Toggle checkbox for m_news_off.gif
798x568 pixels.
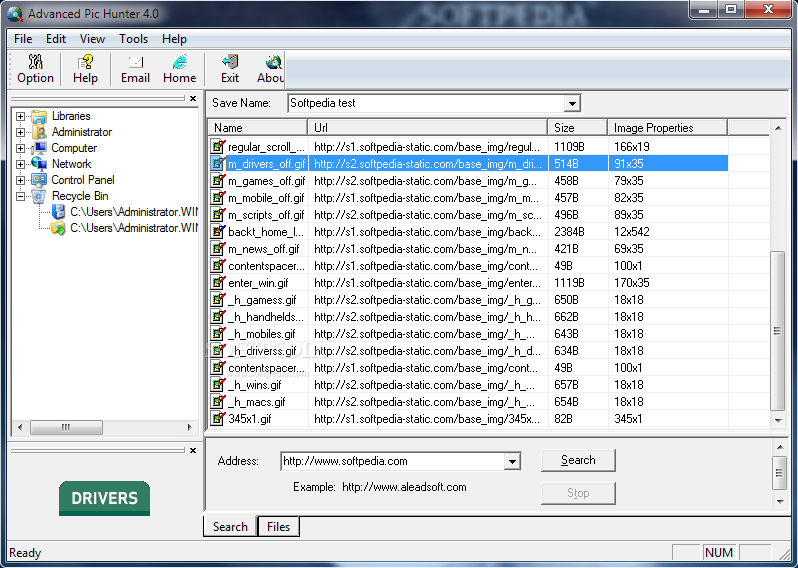click(x=218, y=249)
